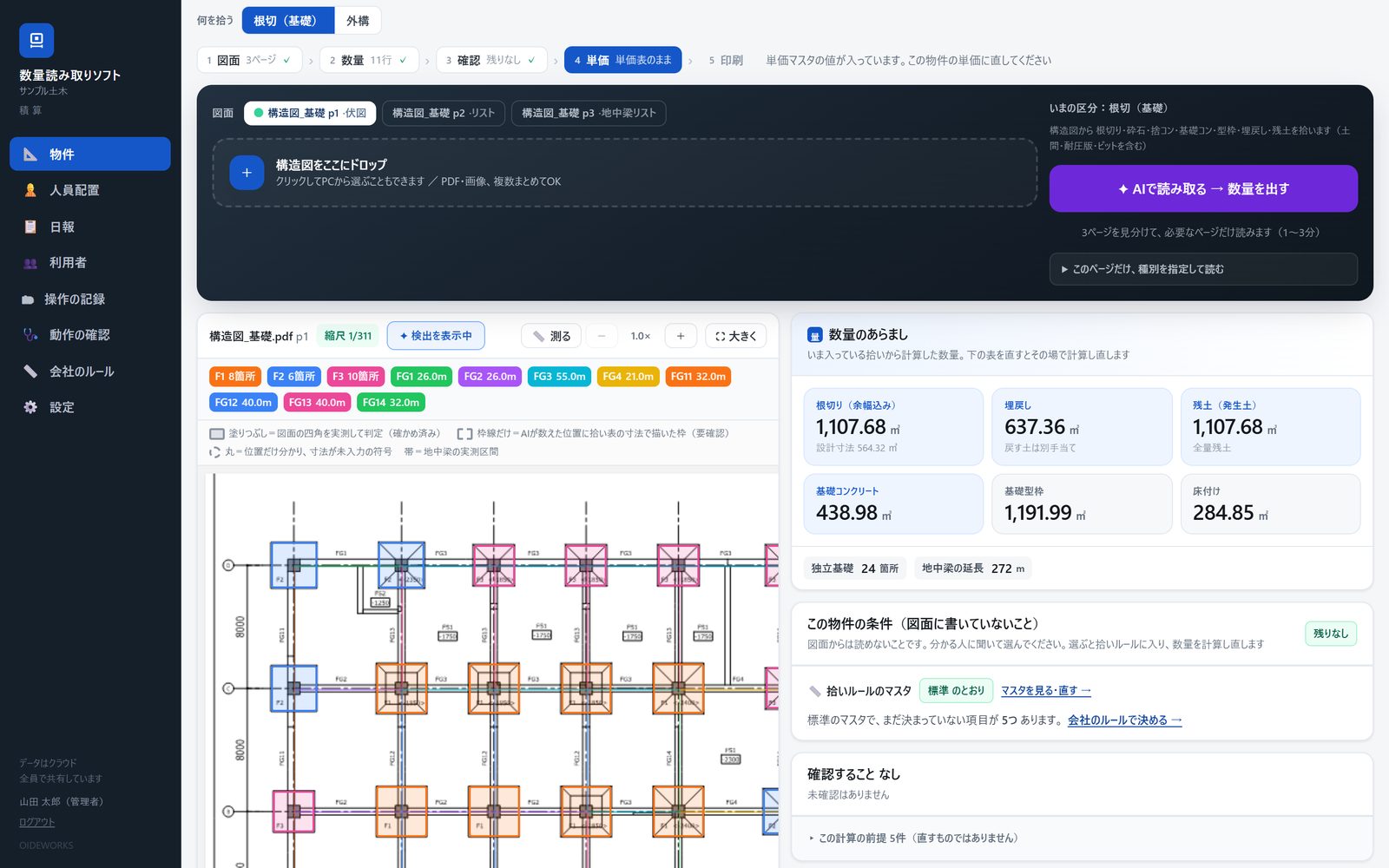Viewport: 1389px width, 868px height.
Task: Switch to the 外構 tab
Action: [x=358, y=21]
